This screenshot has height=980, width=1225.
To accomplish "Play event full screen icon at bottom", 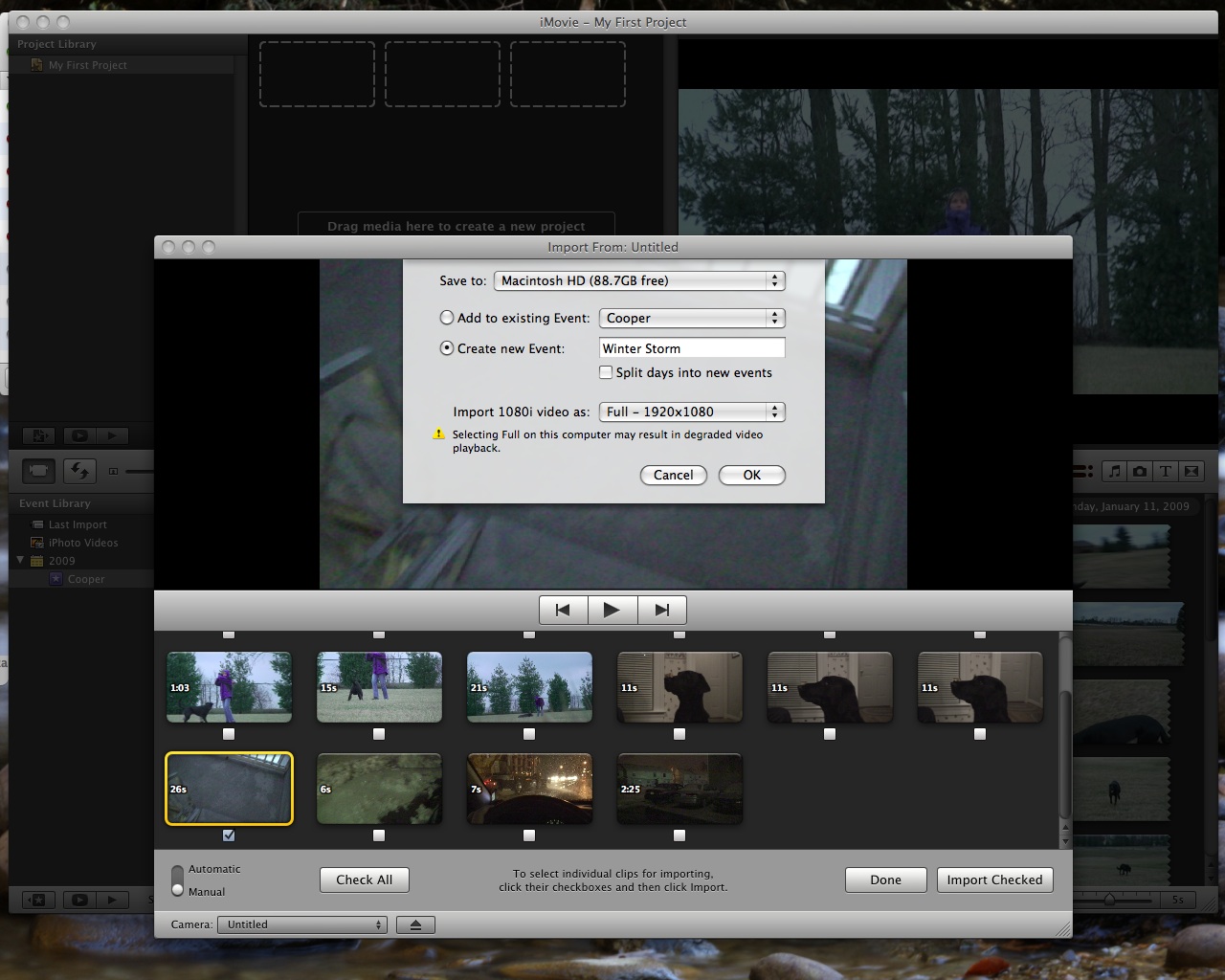I will coord(79,900).
